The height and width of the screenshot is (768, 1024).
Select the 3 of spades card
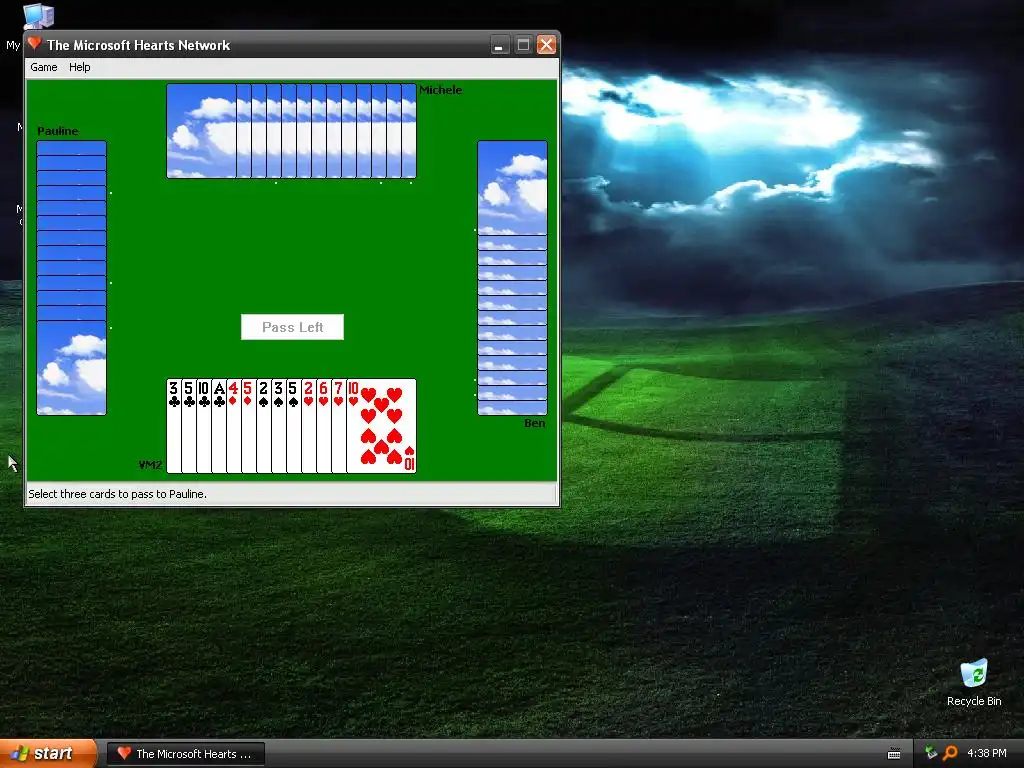279,426
